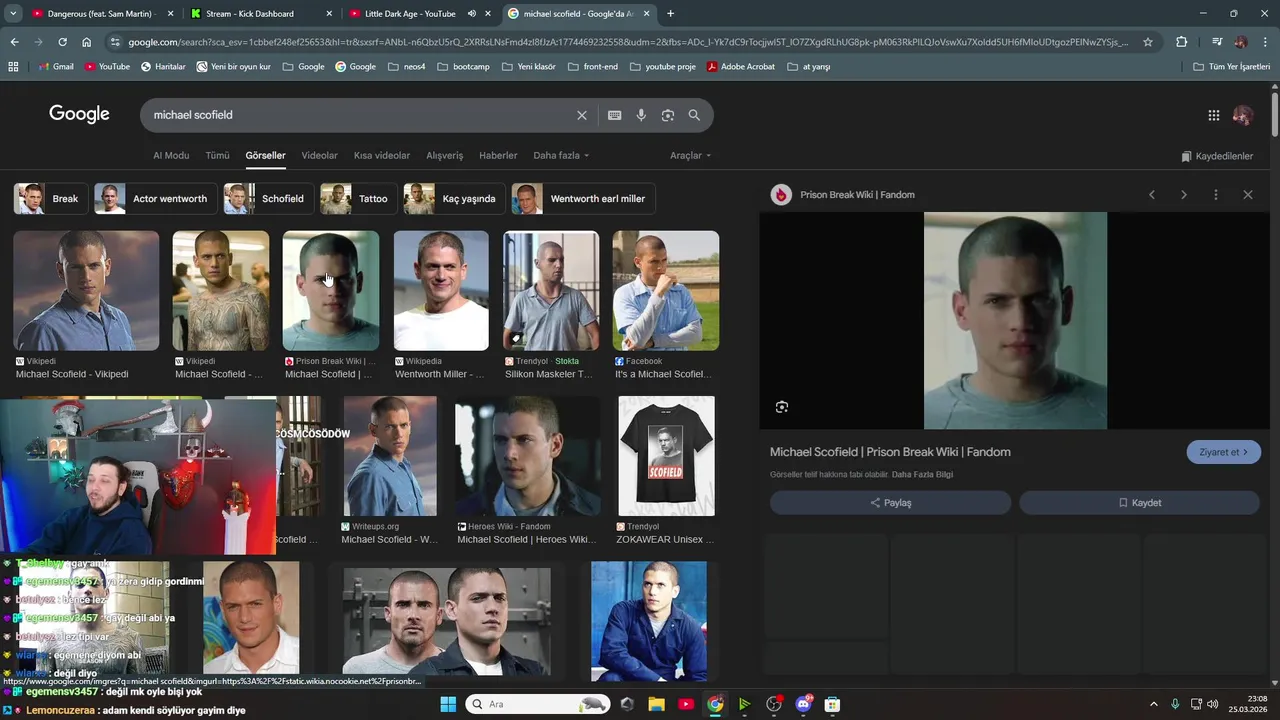Image resolution: width=1280 pixels, height=720 pixels.
Task: Click the browser address bar
Action: pyautogui.click(x=628, y=42)
